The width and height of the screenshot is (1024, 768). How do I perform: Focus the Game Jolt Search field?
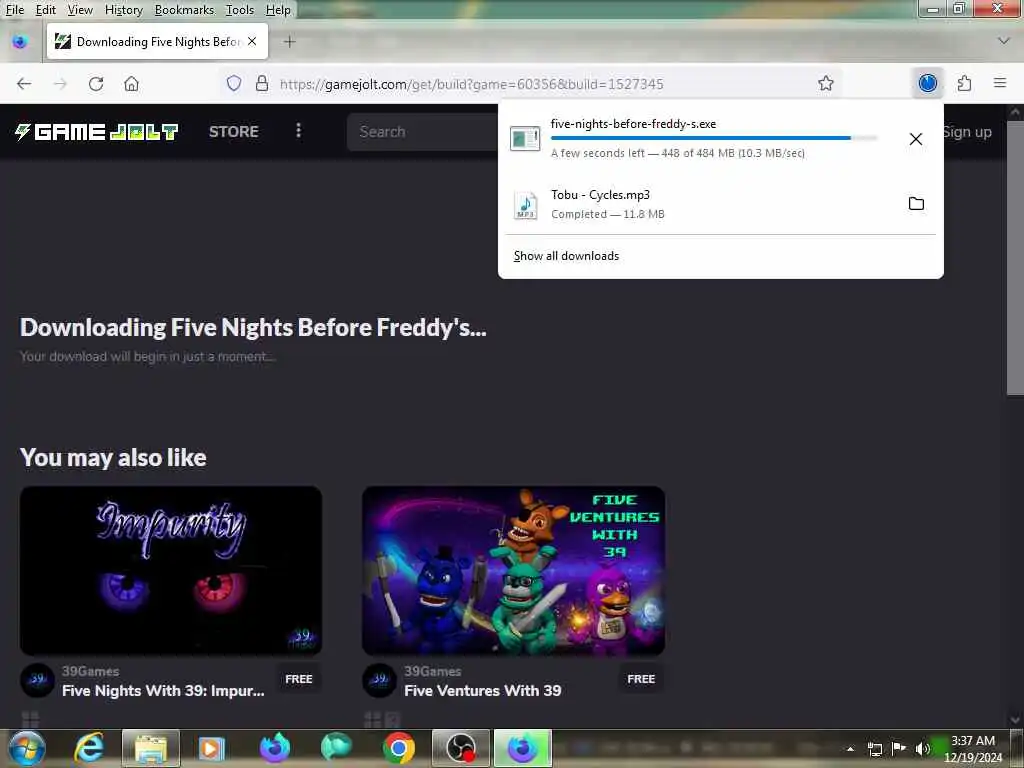[x=424, y=132]
